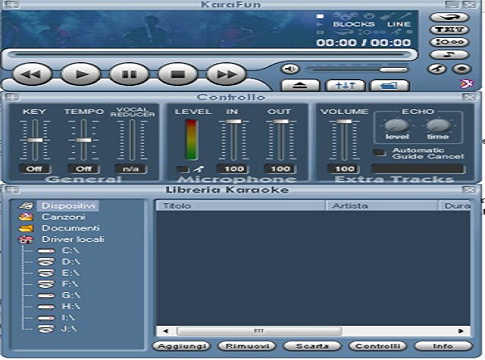Start playback with the Play button
The height and width of the screenshot is (360, 485).
pos(81,74)
